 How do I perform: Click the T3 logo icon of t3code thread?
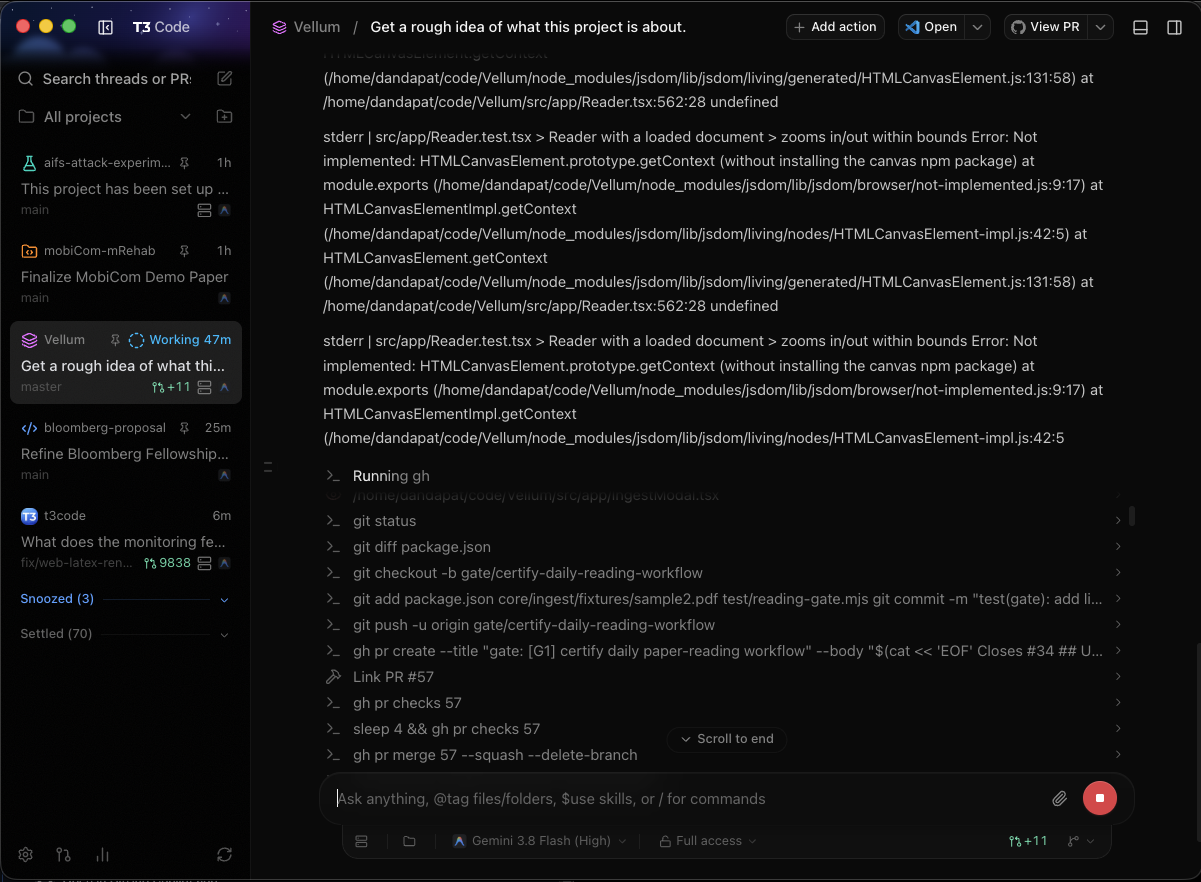pyautogui.click(x=30, y=516)
